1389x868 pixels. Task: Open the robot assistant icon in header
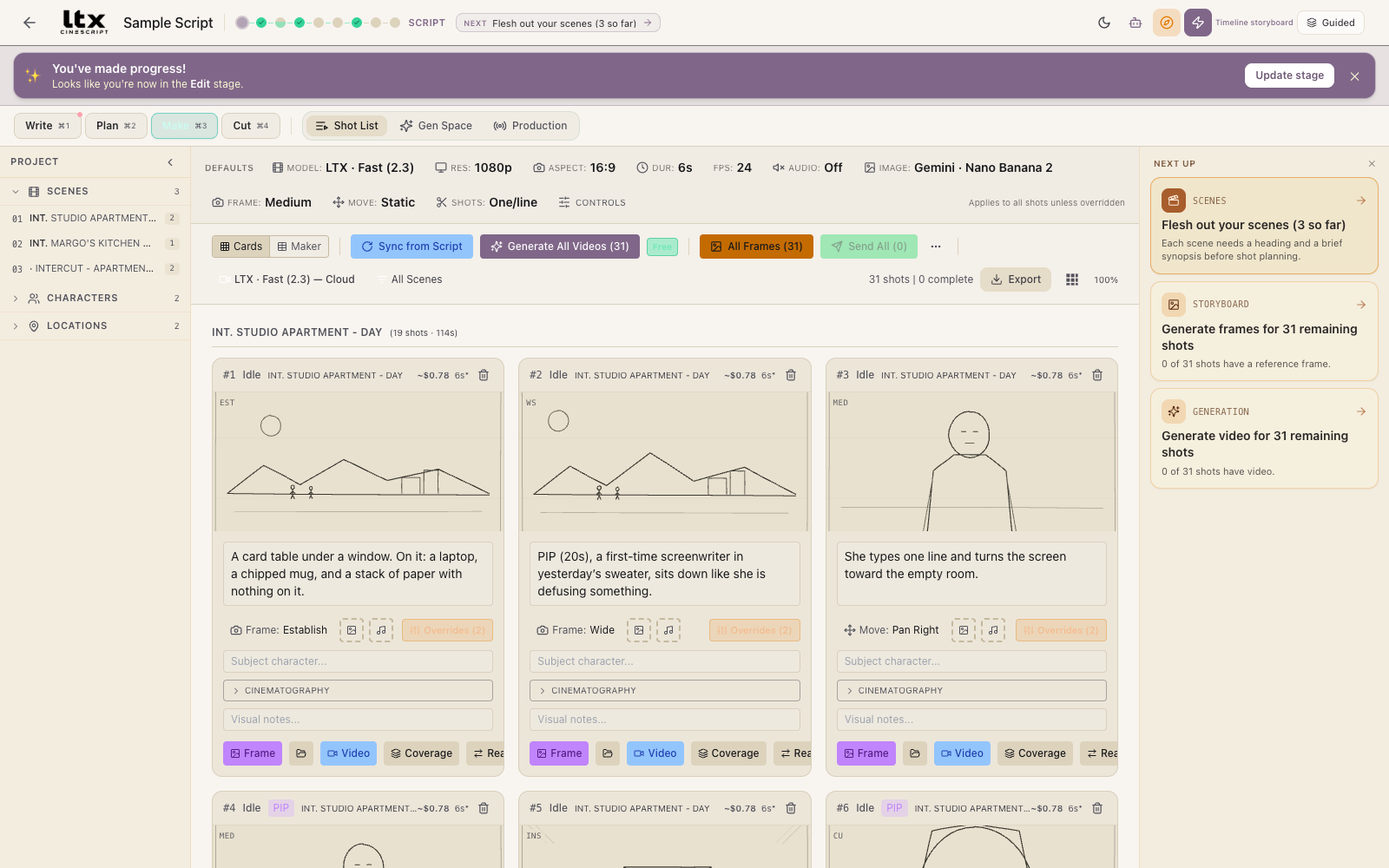click(x=1136, y=23)
